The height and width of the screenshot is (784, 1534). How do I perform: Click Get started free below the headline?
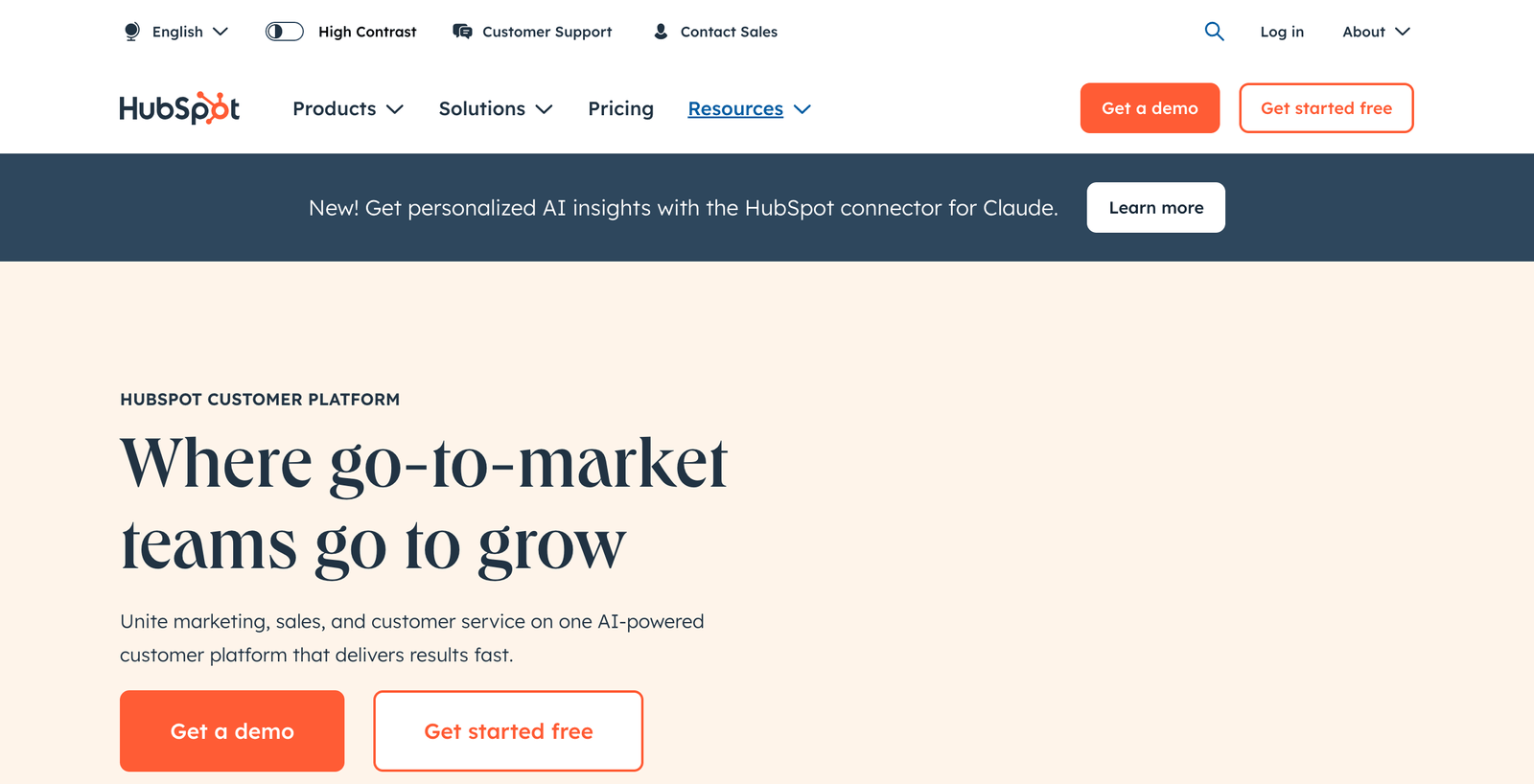click(x=508, y=730)
